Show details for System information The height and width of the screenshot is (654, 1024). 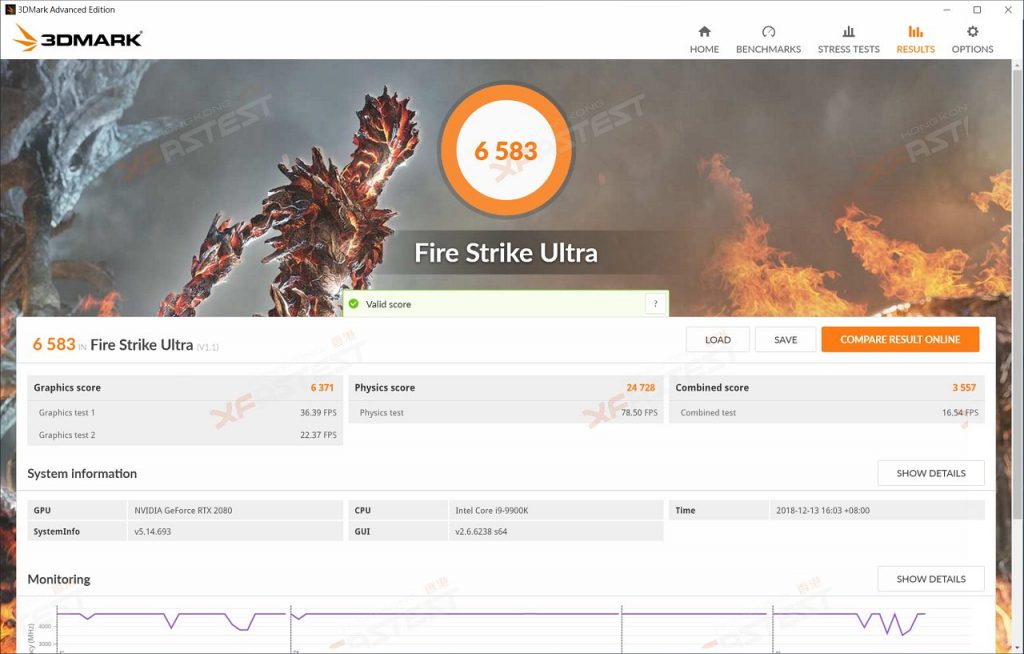pyautogui.click(x=931, y=473)
